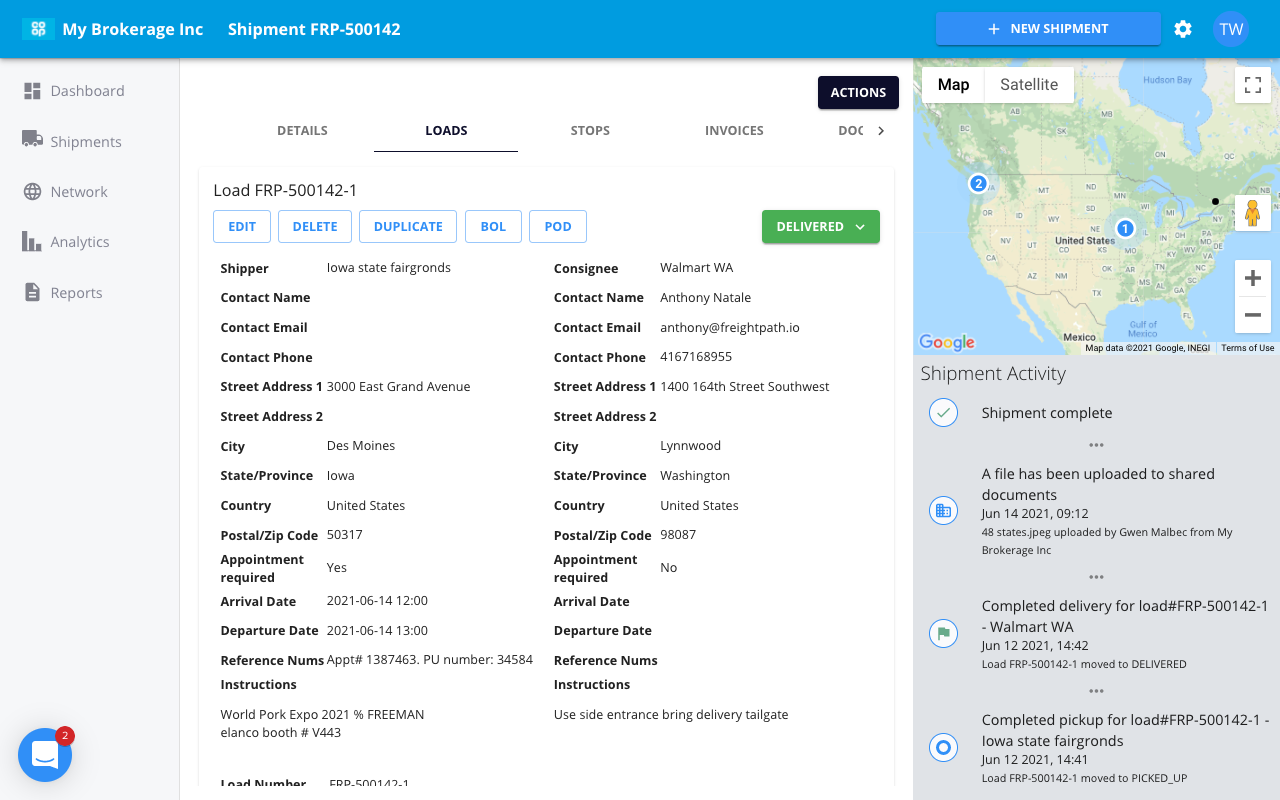This screenshot has width=1280, height=800.
Task: Switch to the STOPS tab
Action: (x=590, y=131)
